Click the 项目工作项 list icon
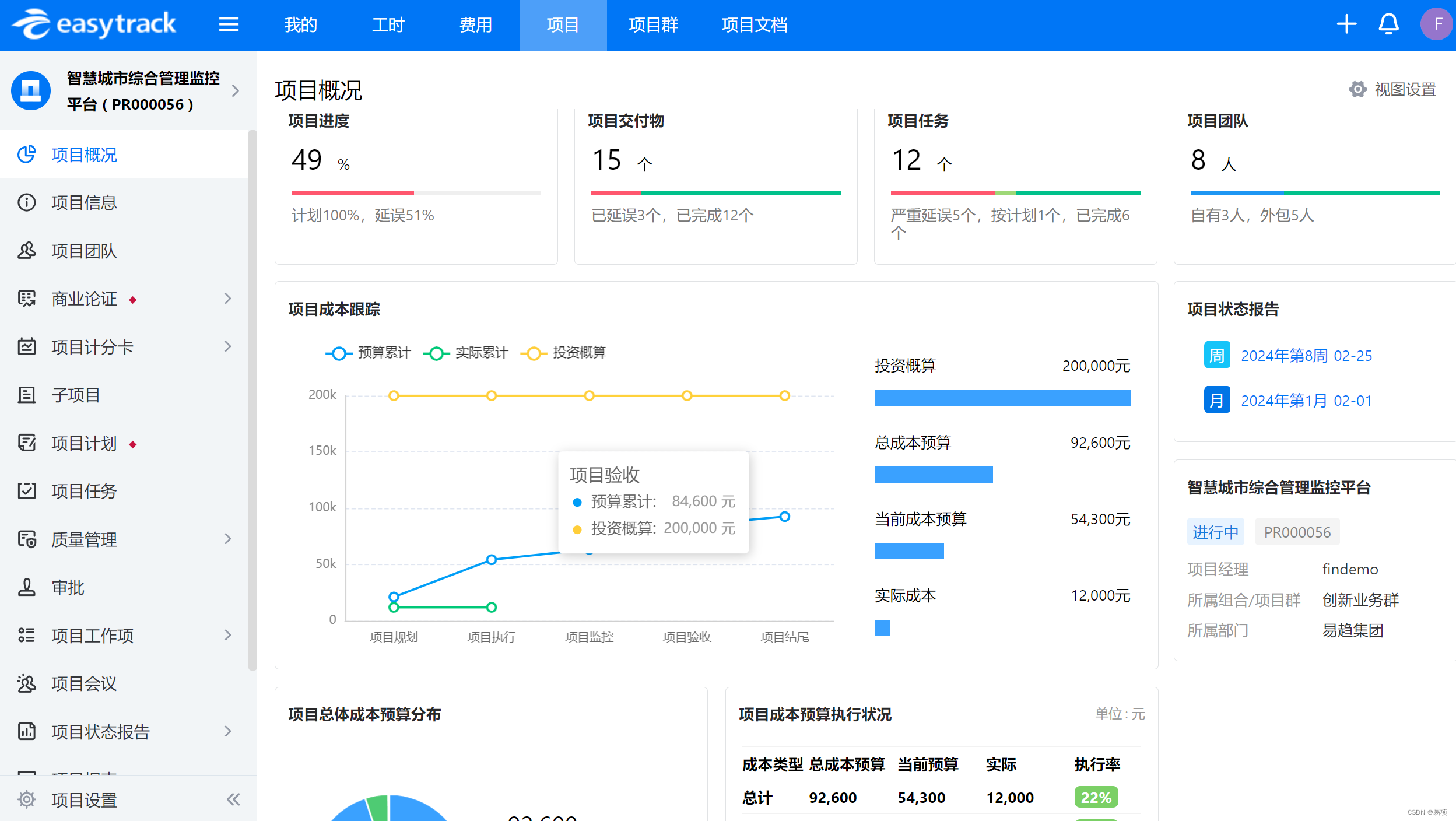The width and height of the screenshot is (1456, 821). pyautogui.click(x=27, y=636)
